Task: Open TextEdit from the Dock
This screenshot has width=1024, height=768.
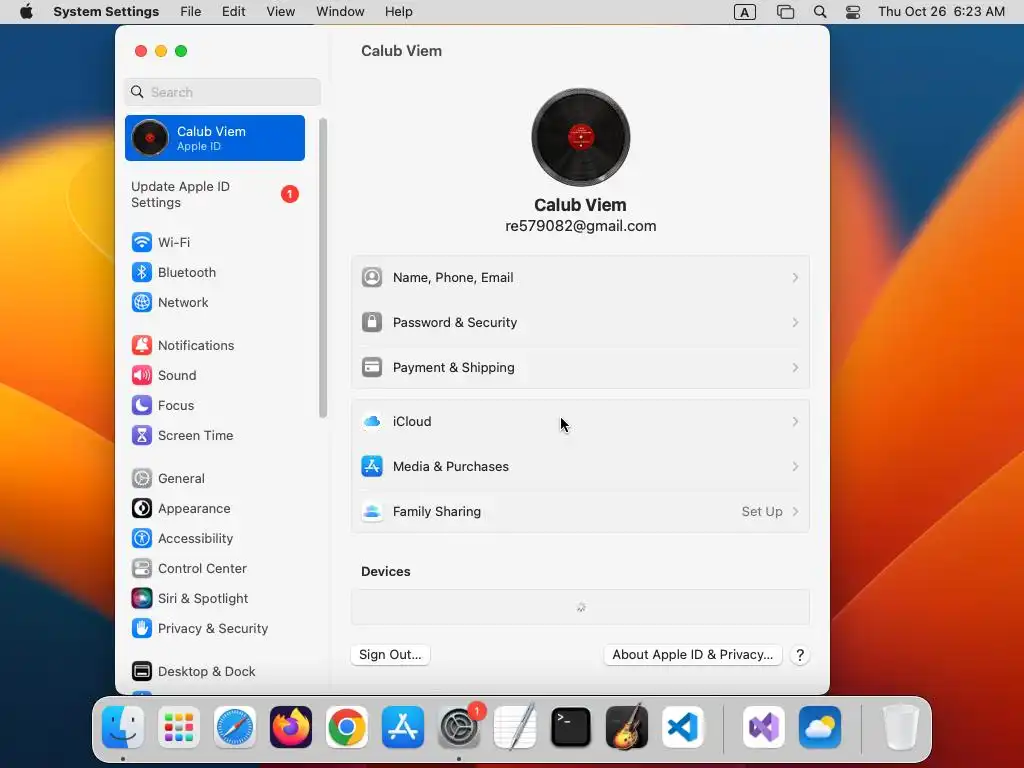Action: pos(515,727)
